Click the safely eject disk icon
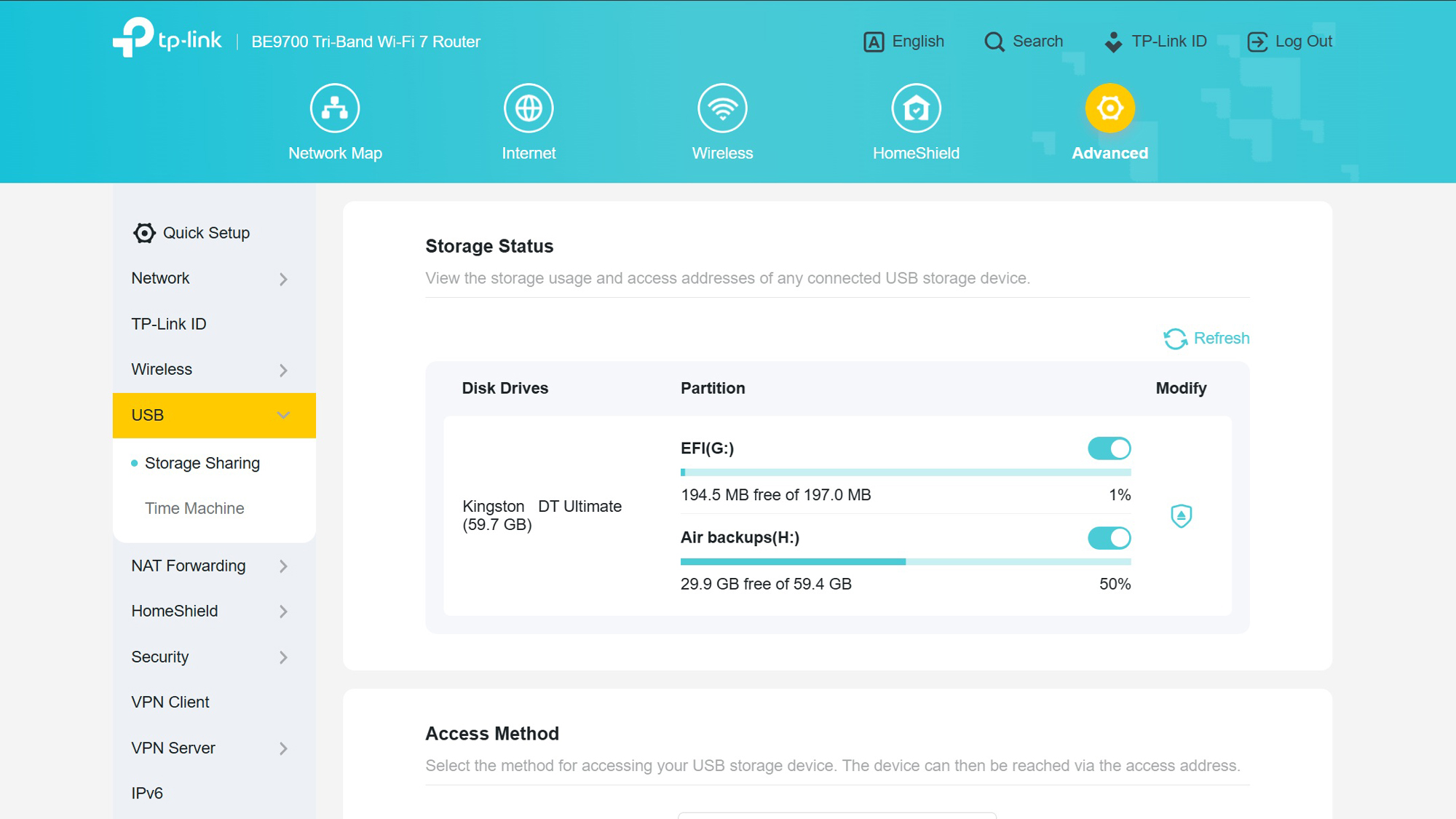The image size is (1456, 819). pyautogui.click(x=1181, y=515)
